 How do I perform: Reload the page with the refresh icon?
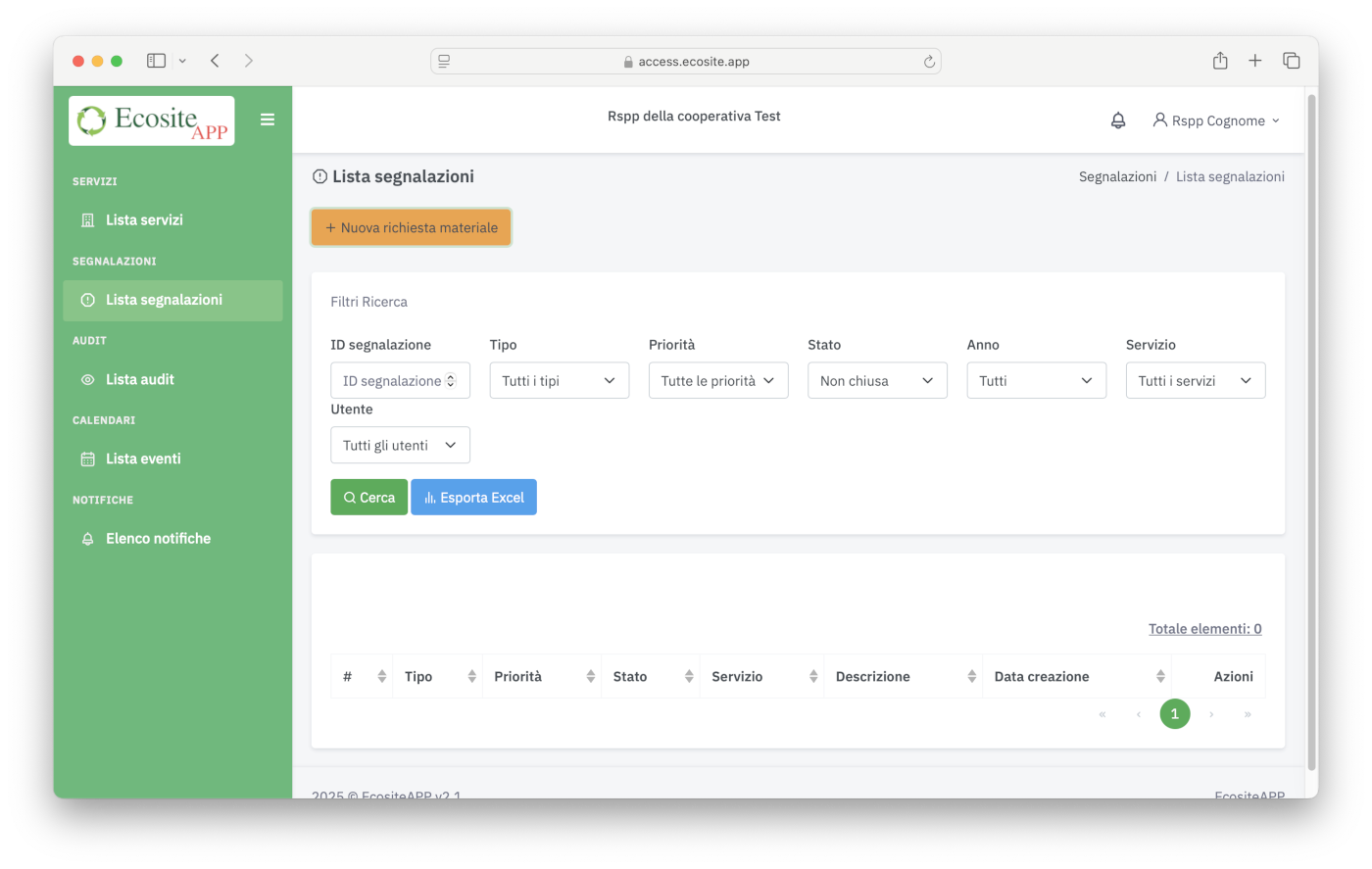(929, 62)
